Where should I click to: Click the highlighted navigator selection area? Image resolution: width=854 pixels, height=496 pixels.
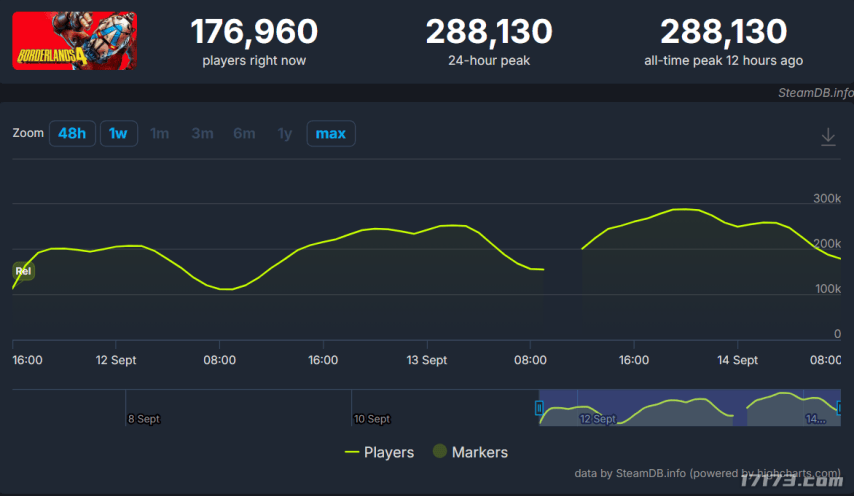(690, 407)
